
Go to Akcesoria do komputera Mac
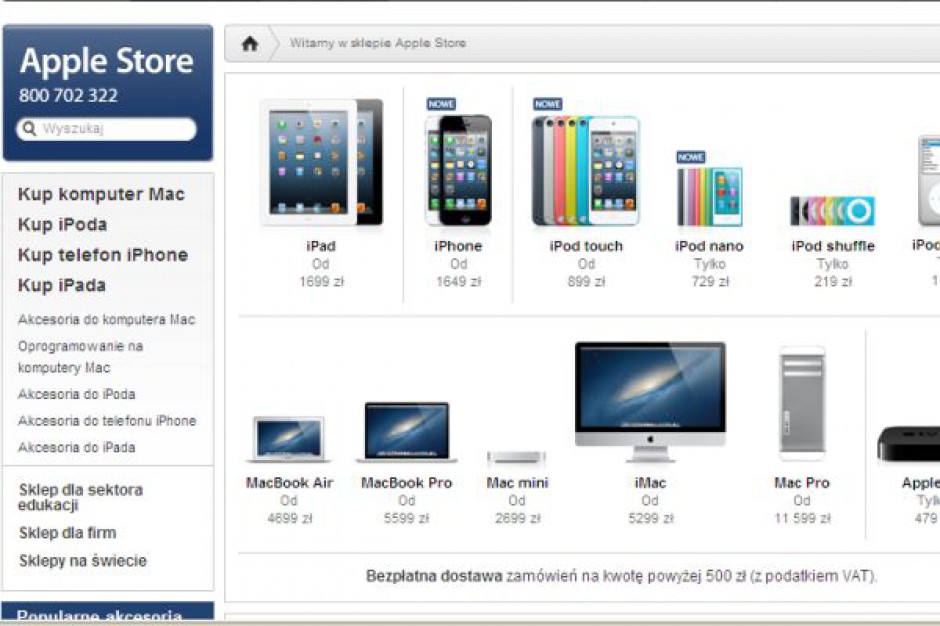click(x=107, y=320)
